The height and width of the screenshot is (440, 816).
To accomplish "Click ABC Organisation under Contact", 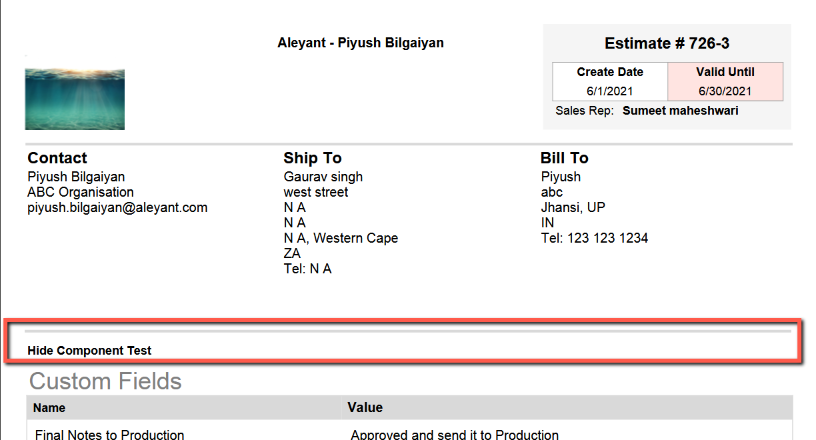I will point(81,192).
